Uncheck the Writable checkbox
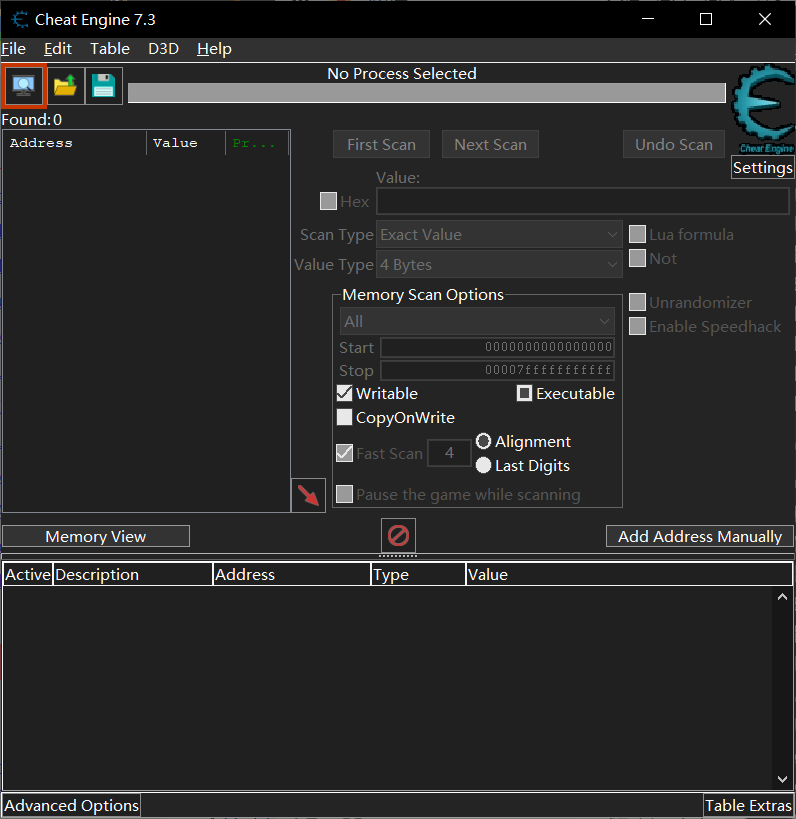Viewport: 796px width, 819px height. pyautogui.click(x=345, y=393)
